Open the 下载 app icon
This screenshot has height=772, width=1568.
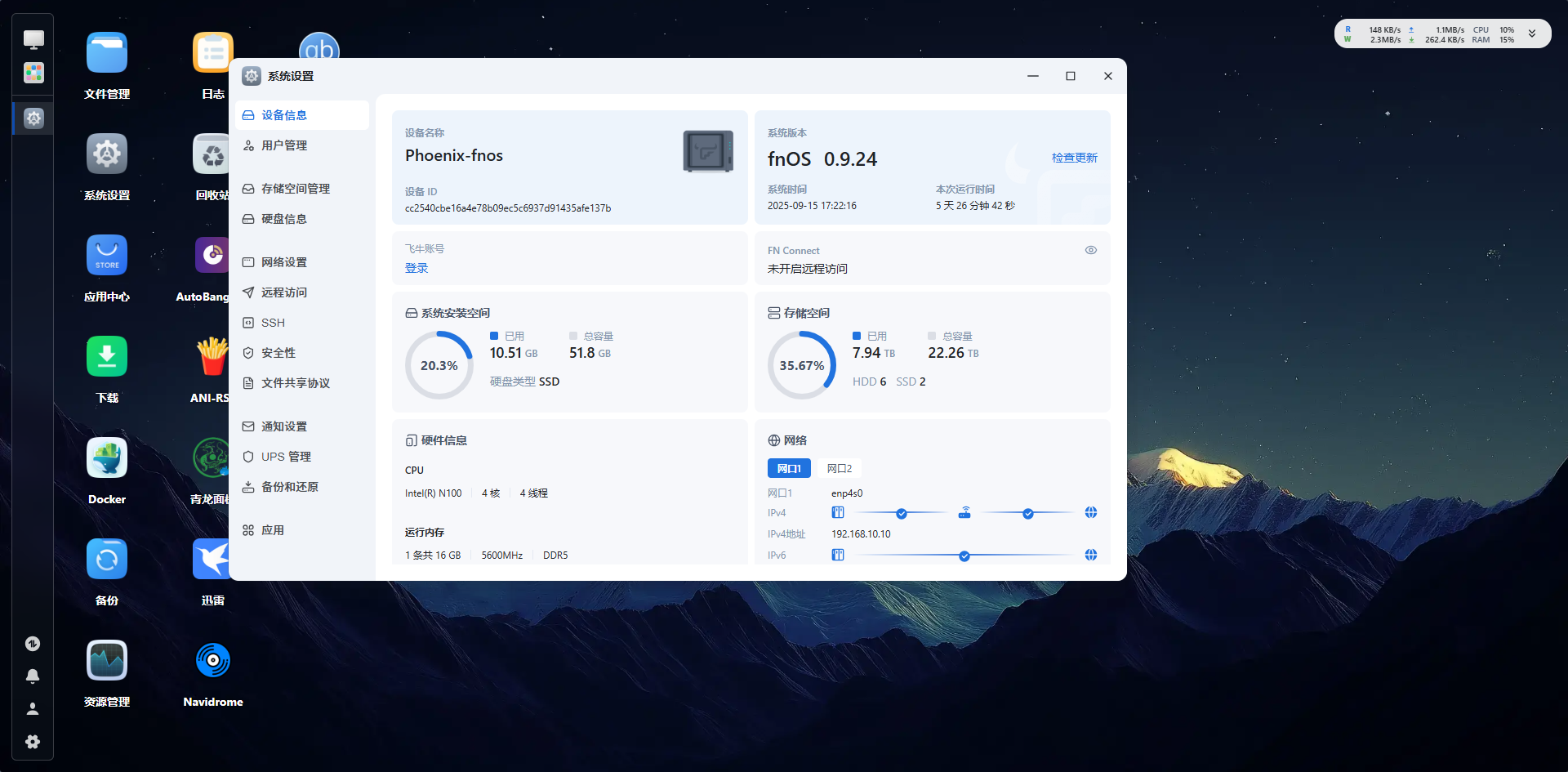tap(107, 357)
